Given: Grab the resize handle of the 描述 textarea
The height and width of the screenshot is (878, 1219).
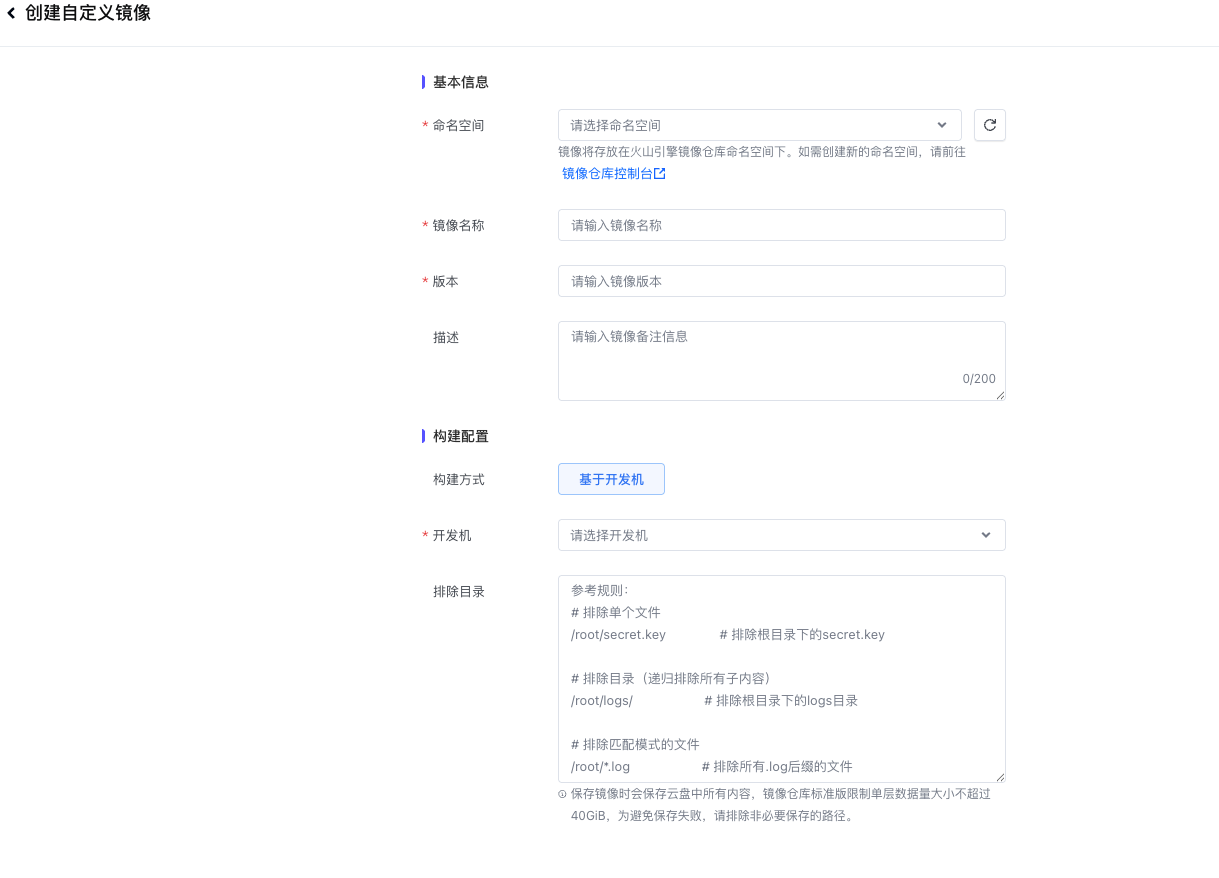Looking at the screenshot, I should point(1000,395).
